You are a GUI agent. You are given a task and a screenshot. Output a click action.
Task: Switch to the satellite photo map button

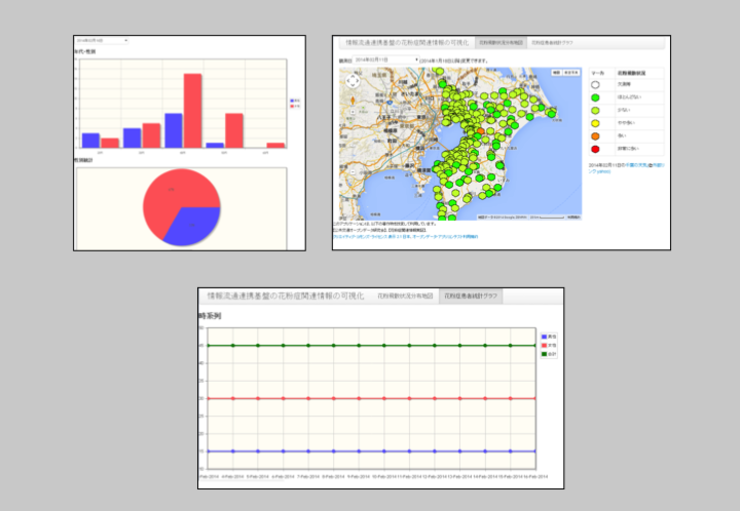[x=570, y=73]
